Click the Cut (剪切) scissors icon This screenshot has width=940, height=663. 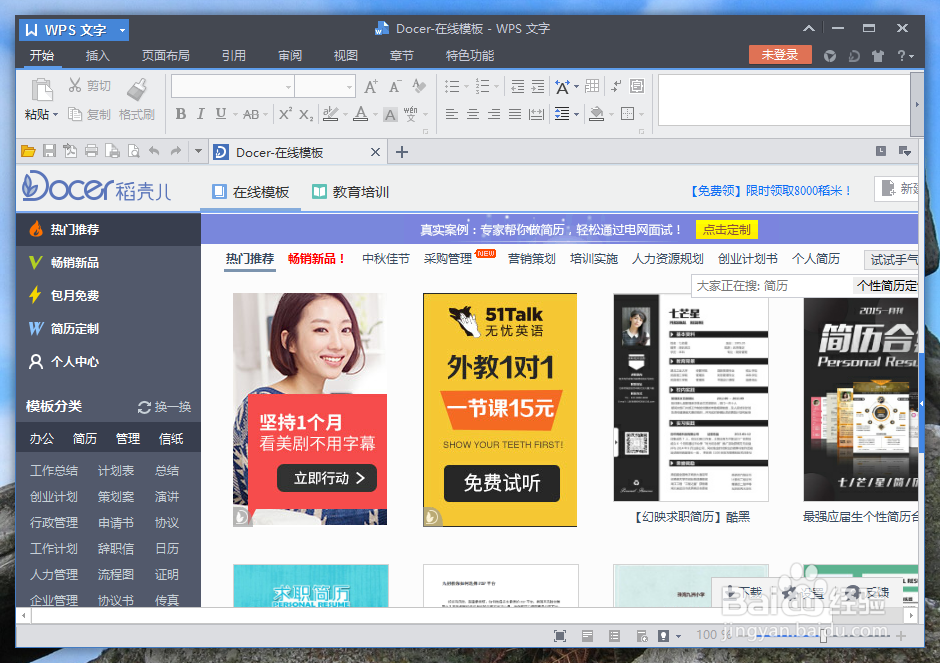click(75, 85)
